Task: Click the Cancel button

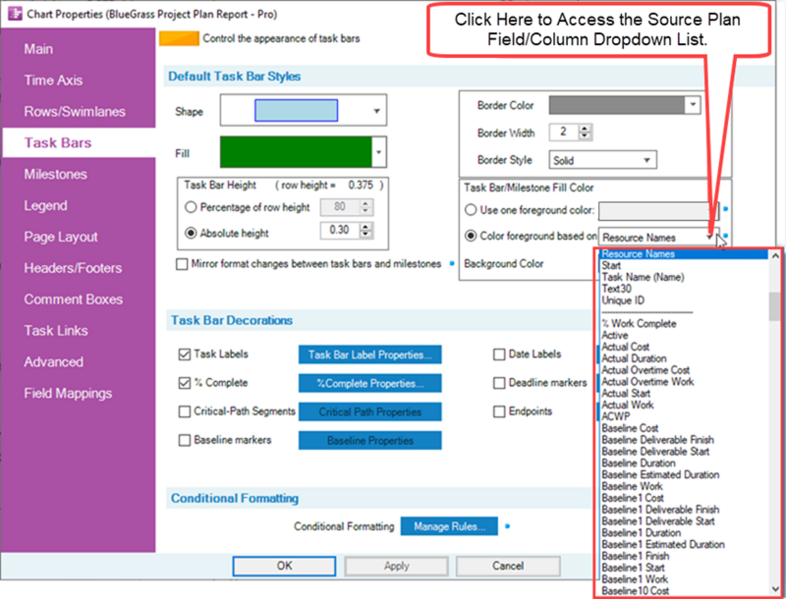Action: tap(508, 566)
